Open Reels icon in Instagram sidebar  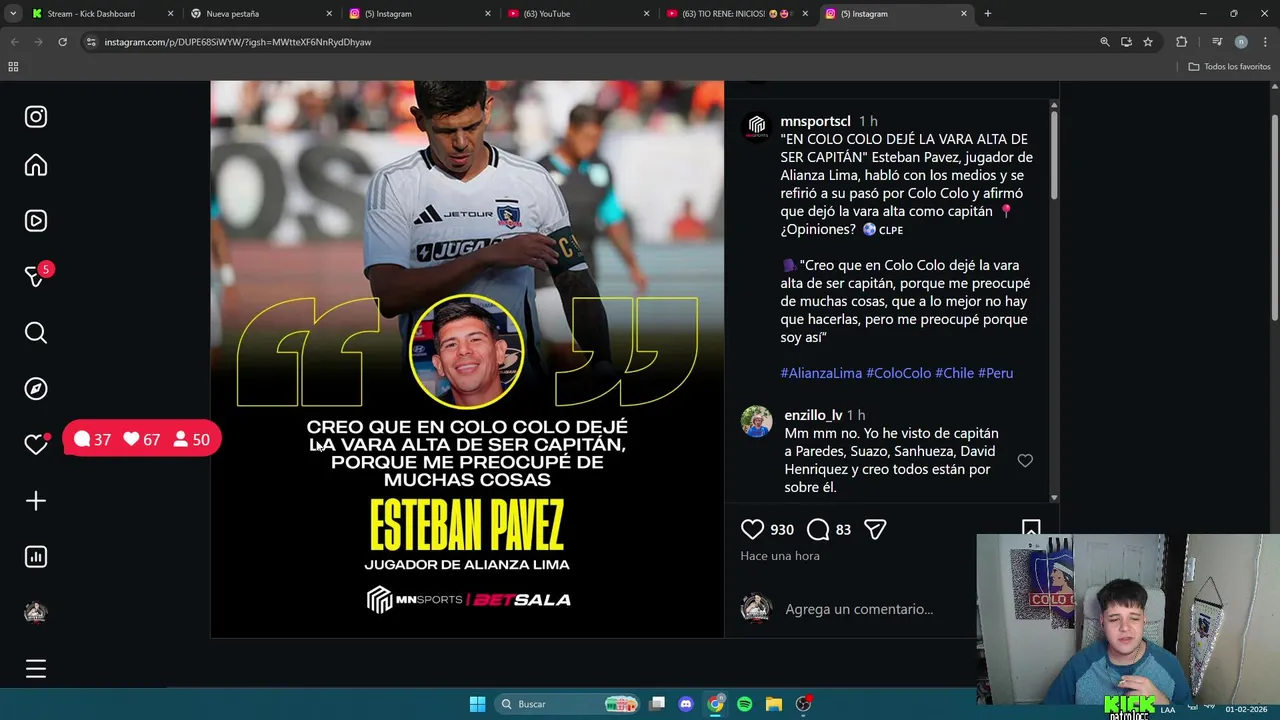36,221
